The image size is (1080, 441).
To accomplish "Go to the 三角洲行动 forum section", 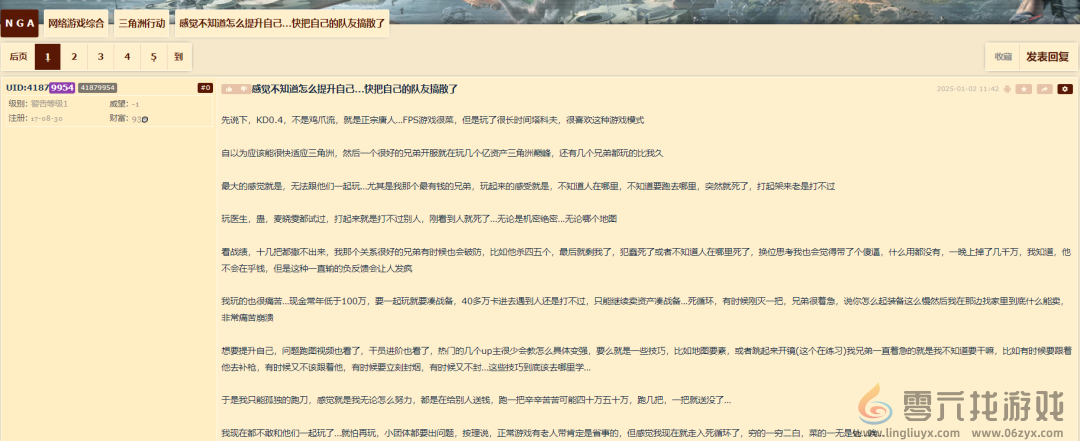I will (x=141, y=22).
